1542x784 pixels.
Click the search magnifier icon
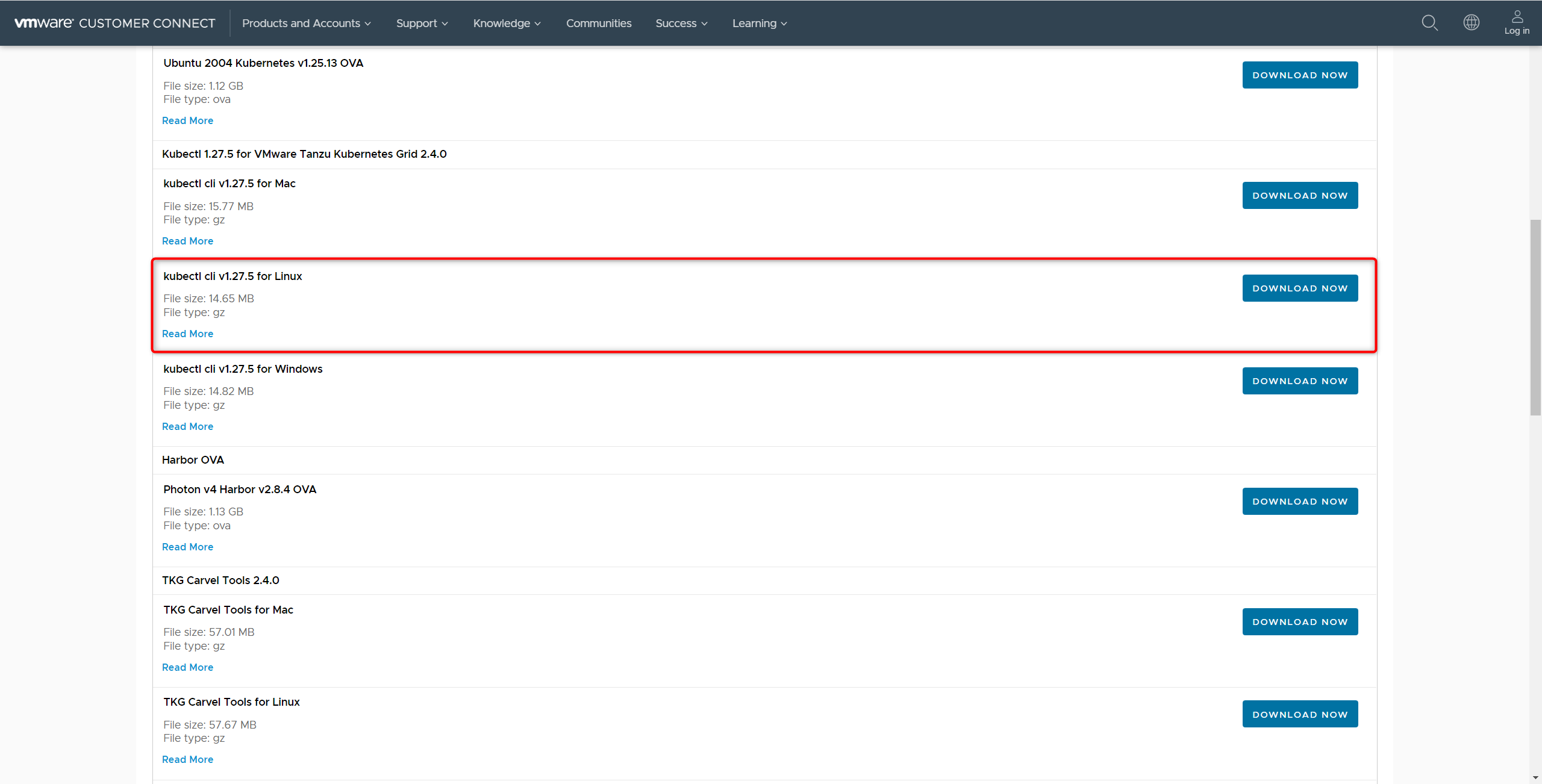tap(1429, 23)
